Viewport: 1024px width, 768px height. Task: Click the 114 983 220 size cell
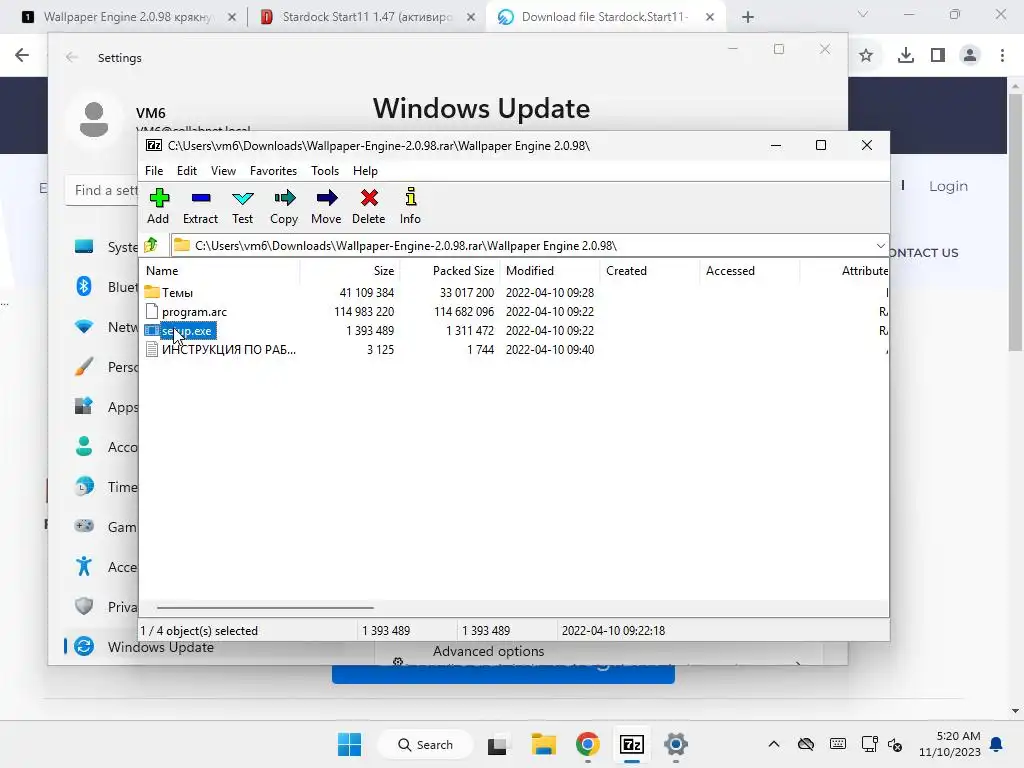(364, 312)
